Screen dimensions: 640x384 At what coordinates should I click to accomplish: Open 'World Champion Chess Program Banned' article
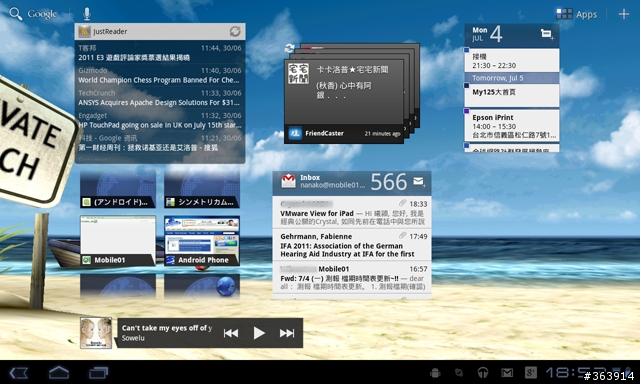click(160, 75)
